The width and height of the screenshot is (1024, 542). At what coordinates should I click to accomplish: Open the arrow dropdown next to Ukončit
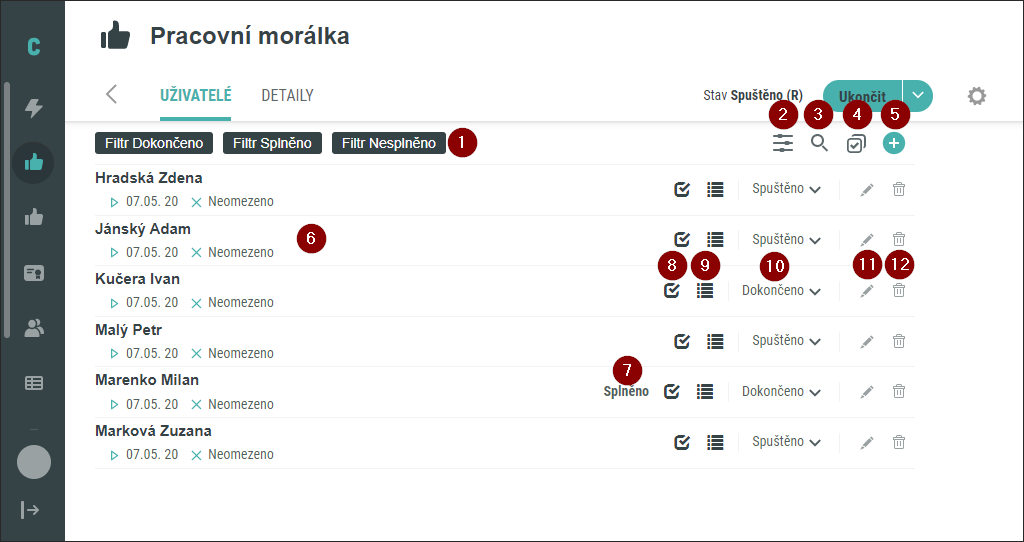pyautogui.click(x=918, y=95)
